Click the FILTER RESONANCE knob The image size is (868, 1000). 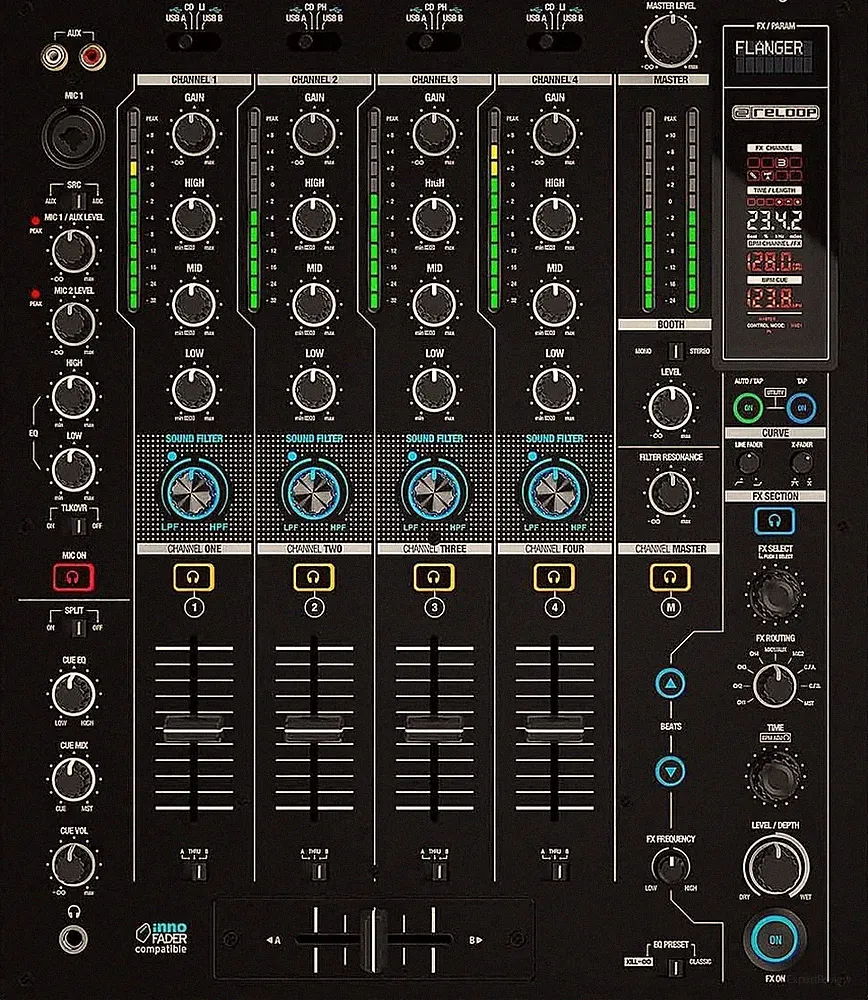pos(670,493)
